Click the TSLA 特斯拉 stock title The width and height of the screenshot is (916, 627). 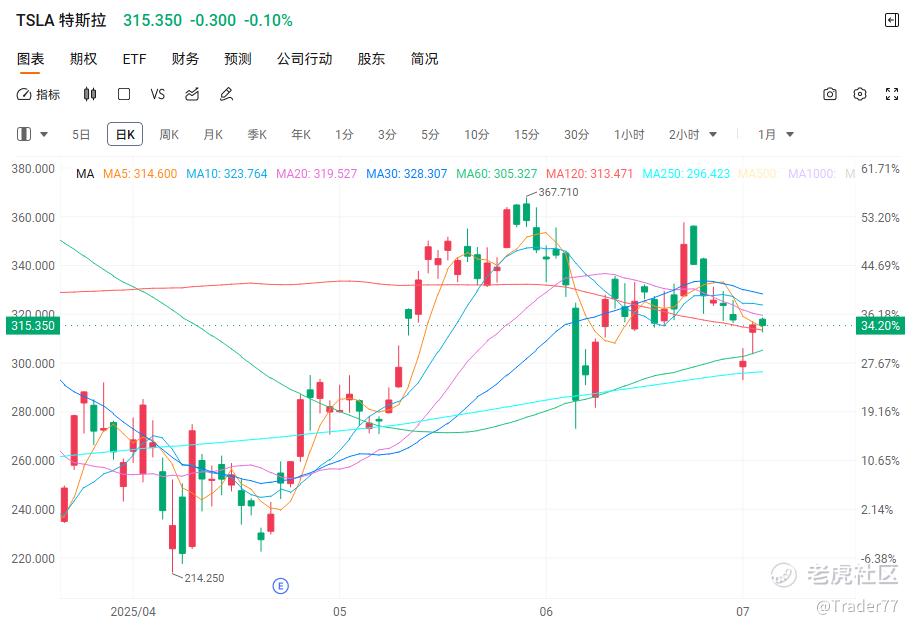pyautogui.click(x=61, y=20)
